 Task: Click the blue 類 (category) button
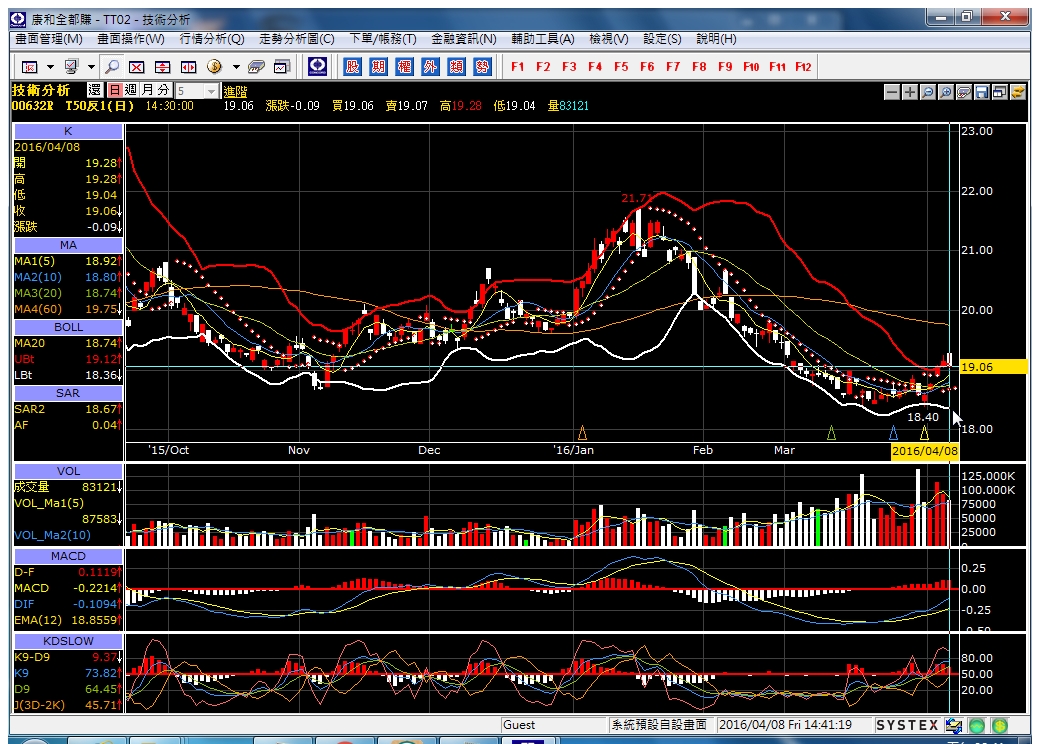456,66
